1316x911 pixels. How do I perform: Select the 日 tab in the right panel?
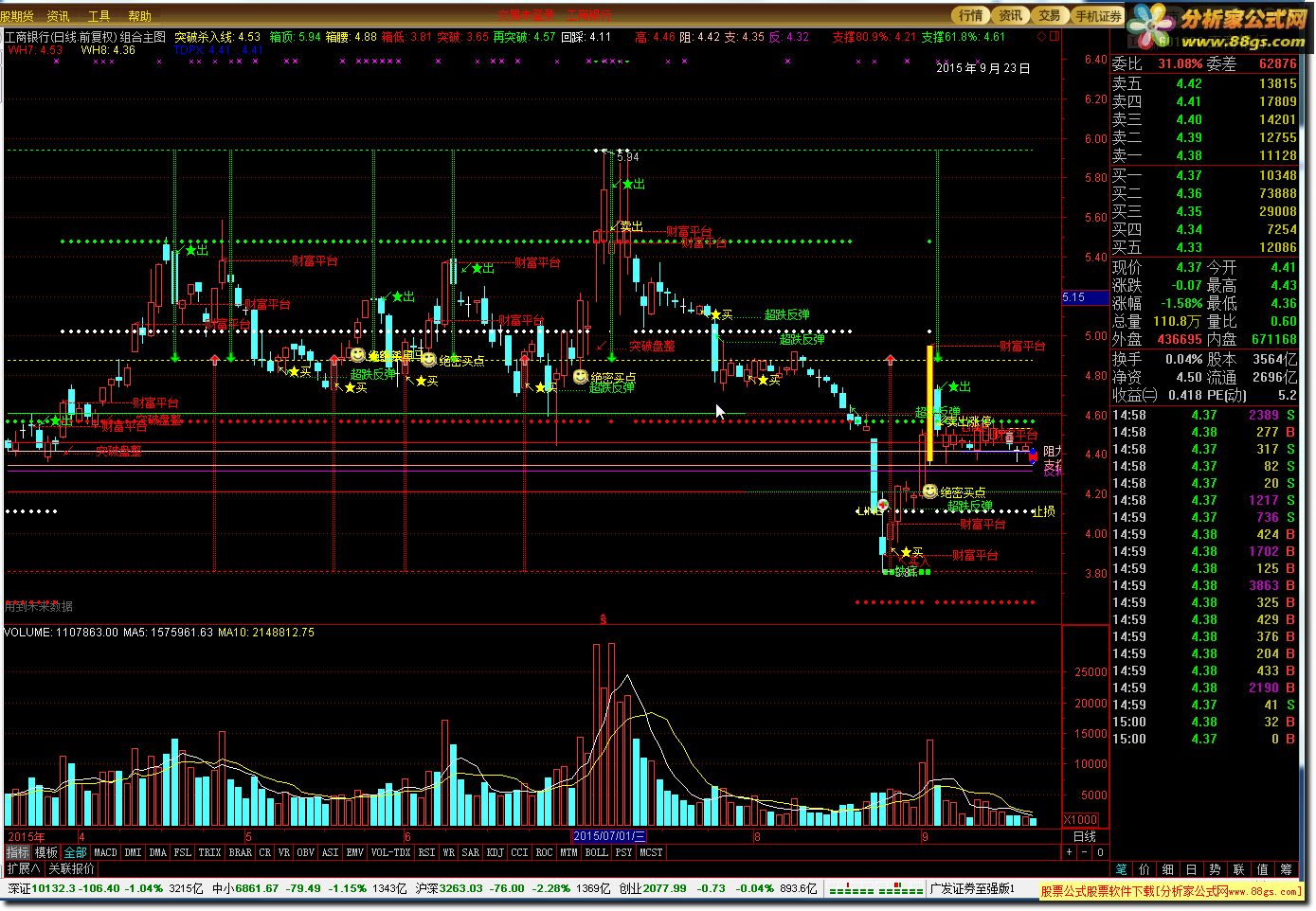pyautogui.click(x=1191, y=868)
